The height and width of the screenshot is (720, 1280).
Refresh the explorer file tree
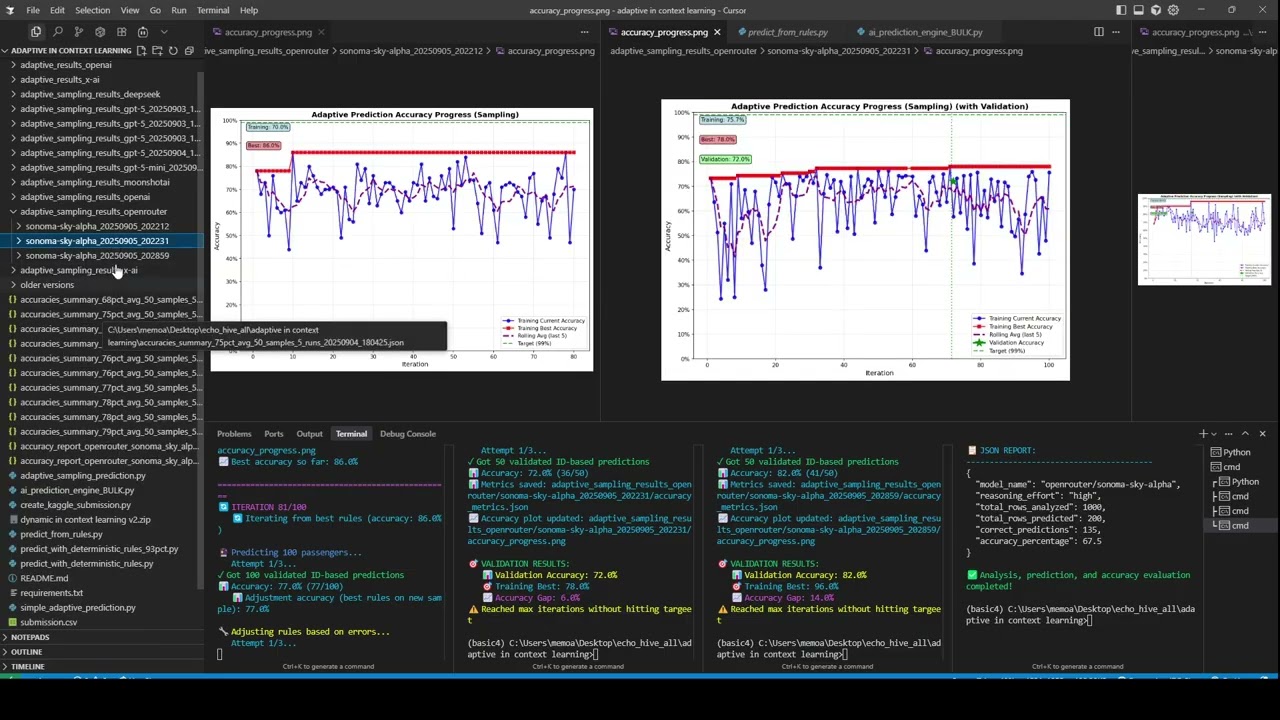[x=173, y=50]
